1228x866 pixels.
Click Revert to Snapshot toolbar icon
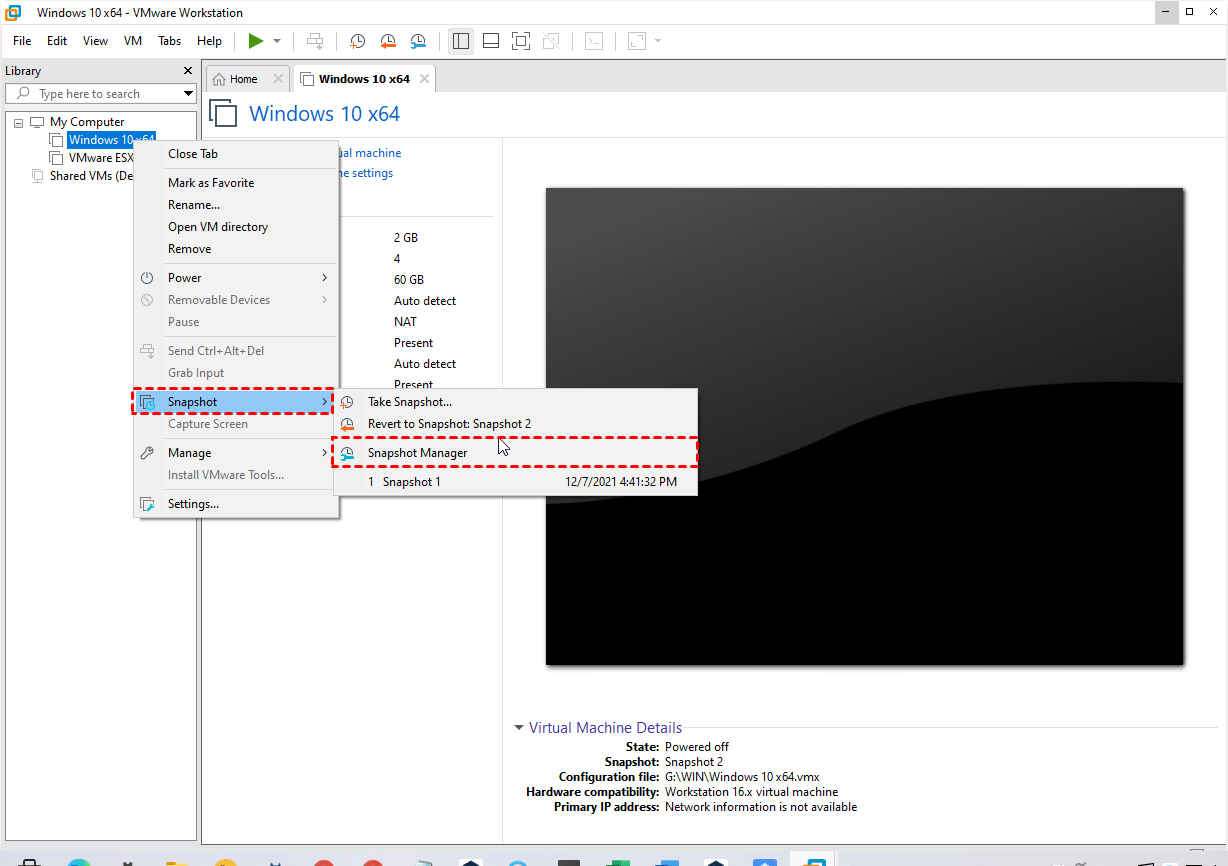388,41
